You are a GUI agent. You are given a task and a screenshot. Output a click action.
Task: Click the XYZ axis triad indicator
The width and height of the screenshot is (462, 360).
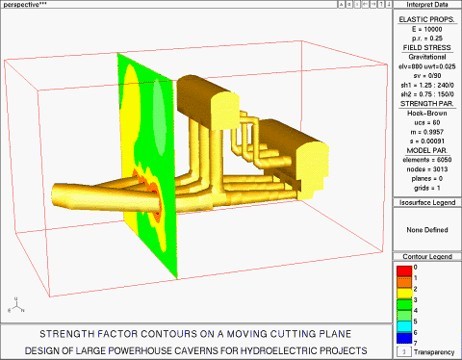[x=16, y=305]
